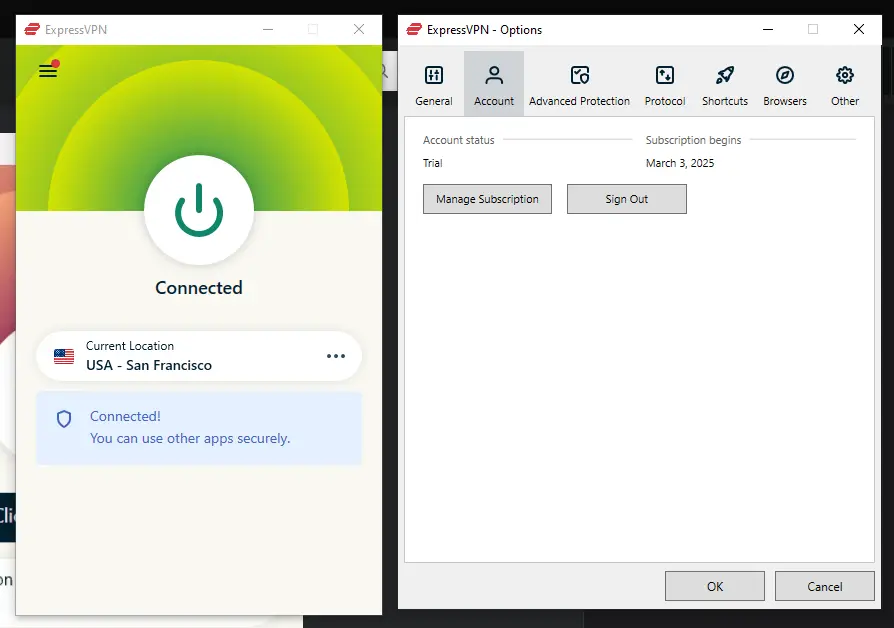Click the 'Trial' account status text
This screenshot has height=628, width=894.
tap(433, 163)
